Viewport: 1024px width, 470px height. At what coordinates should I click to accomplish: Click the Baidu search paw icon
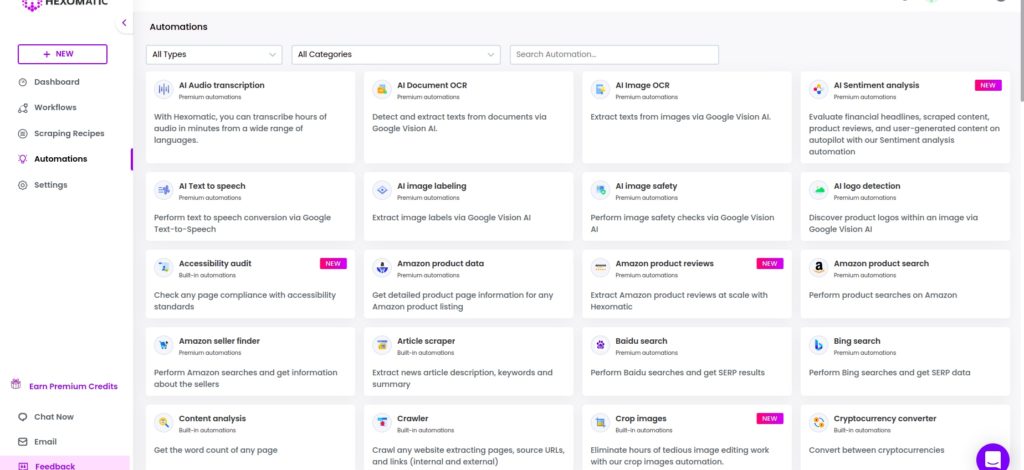click(x=600, y=345)
